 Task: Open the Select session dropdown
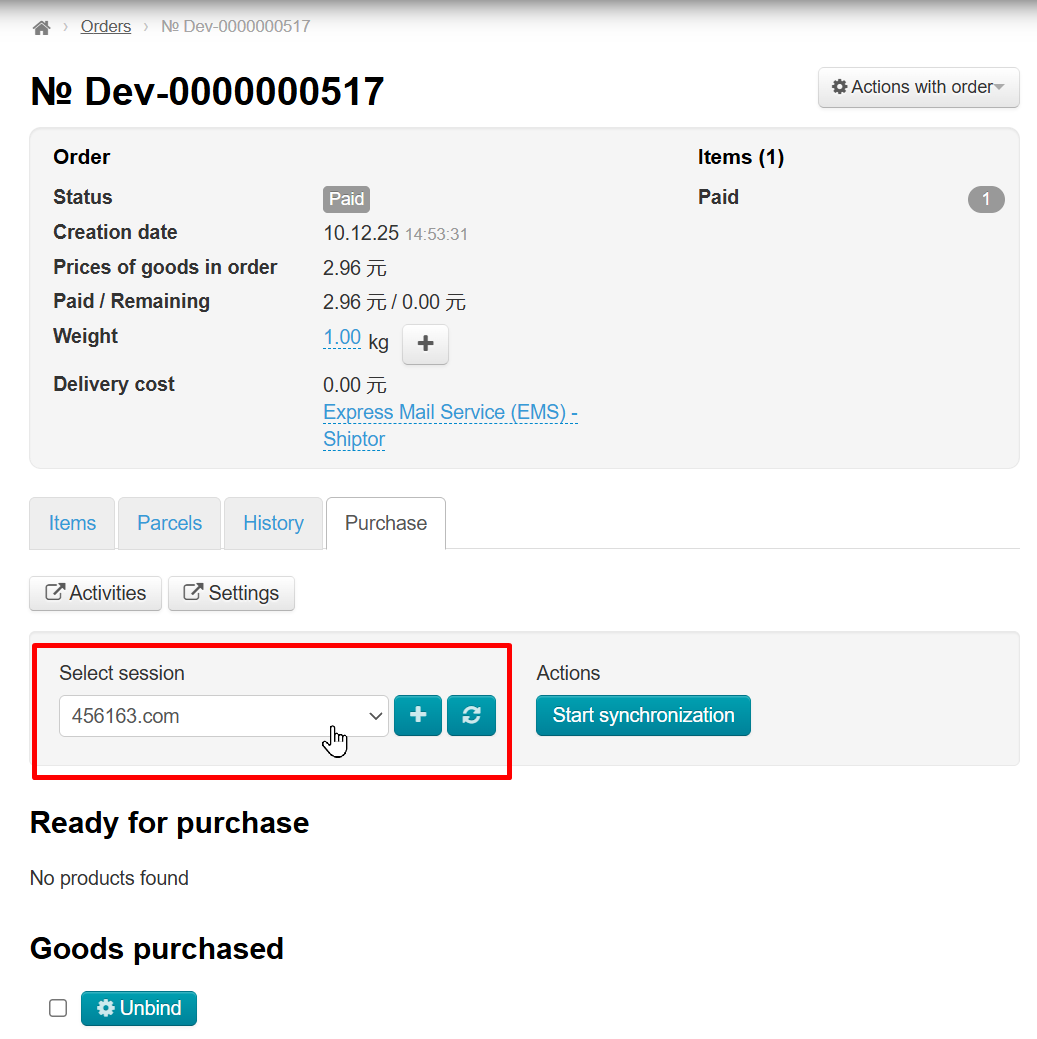tap(223, 716)
